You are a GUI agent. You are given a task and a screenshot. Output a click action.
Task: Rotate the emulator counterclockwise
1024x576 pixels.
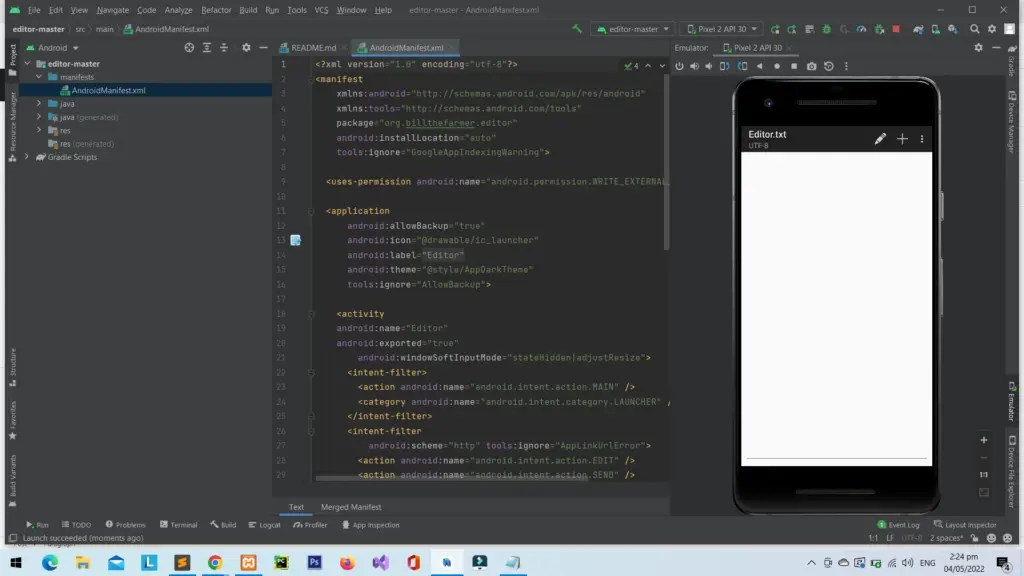[x=724, y=66]
